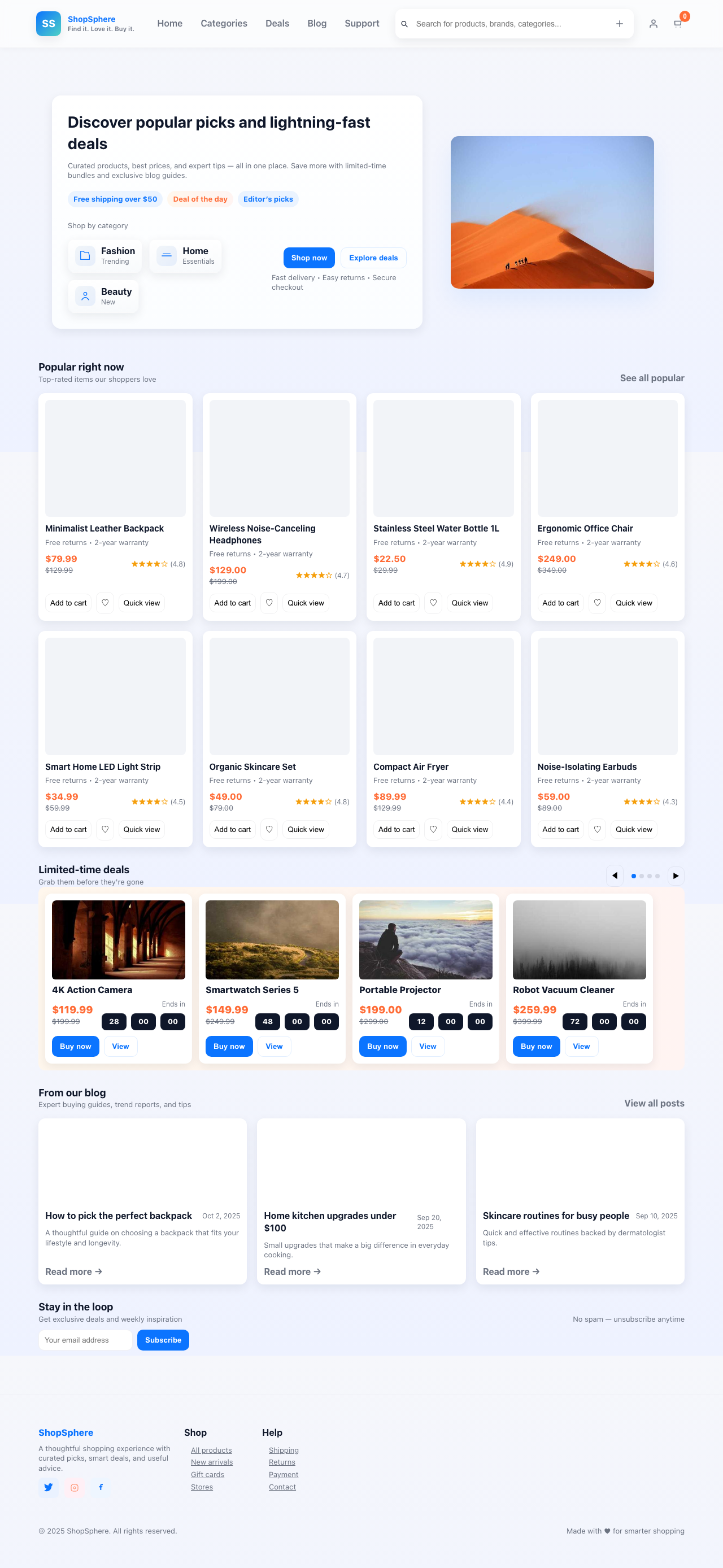
Task: Click View all posts link
Action: (x=654, y=1103)
